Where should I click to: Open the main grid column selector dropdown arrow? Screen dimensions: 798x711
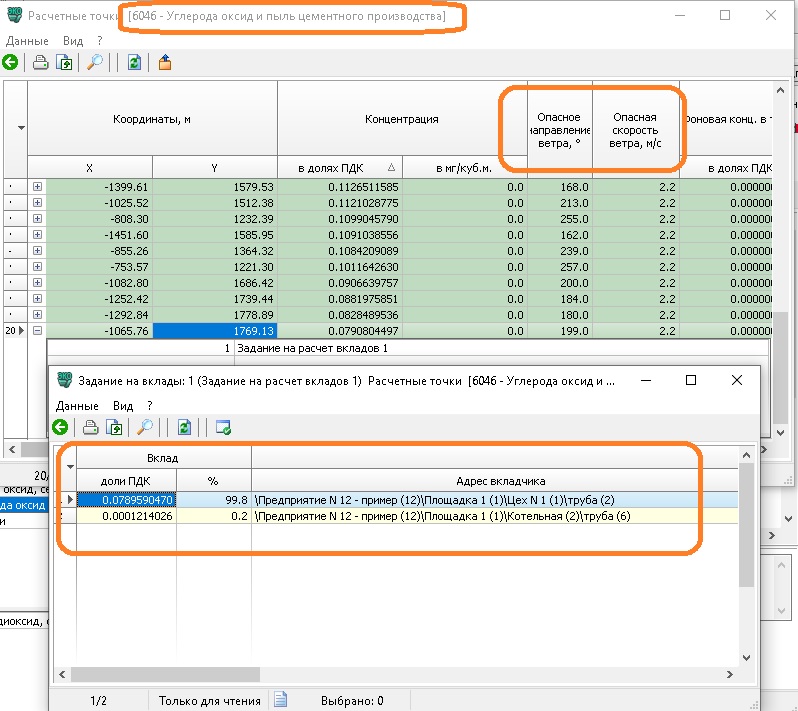click(x=21, y=128)
